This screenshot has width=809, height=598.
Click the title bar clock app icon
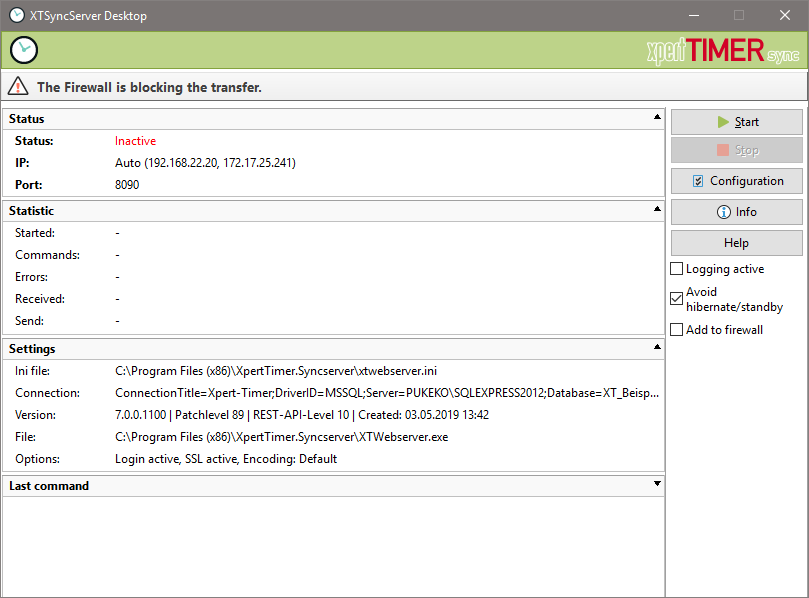(17, 15)
